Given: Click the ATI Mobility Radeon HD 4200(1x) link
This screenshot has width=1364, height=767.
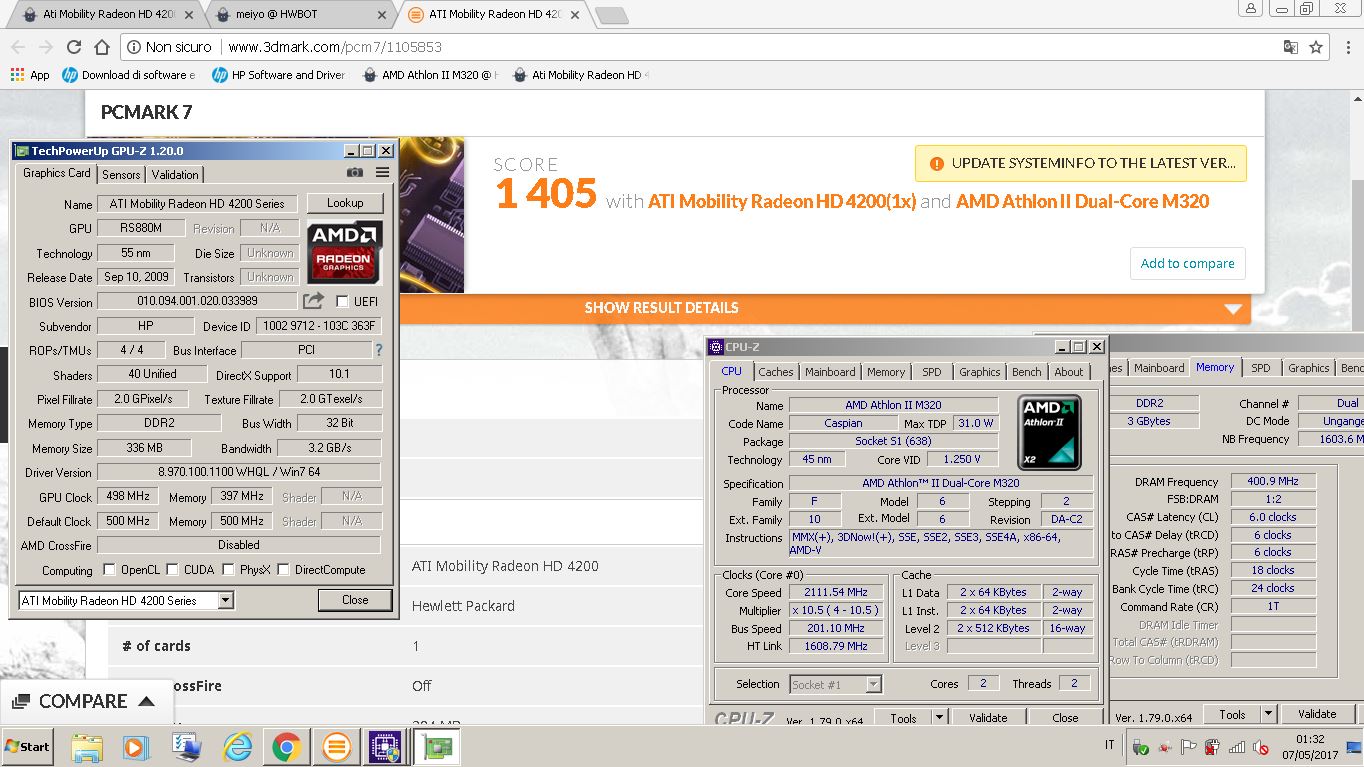Looking at the screenshot, I should click(782, 201).
